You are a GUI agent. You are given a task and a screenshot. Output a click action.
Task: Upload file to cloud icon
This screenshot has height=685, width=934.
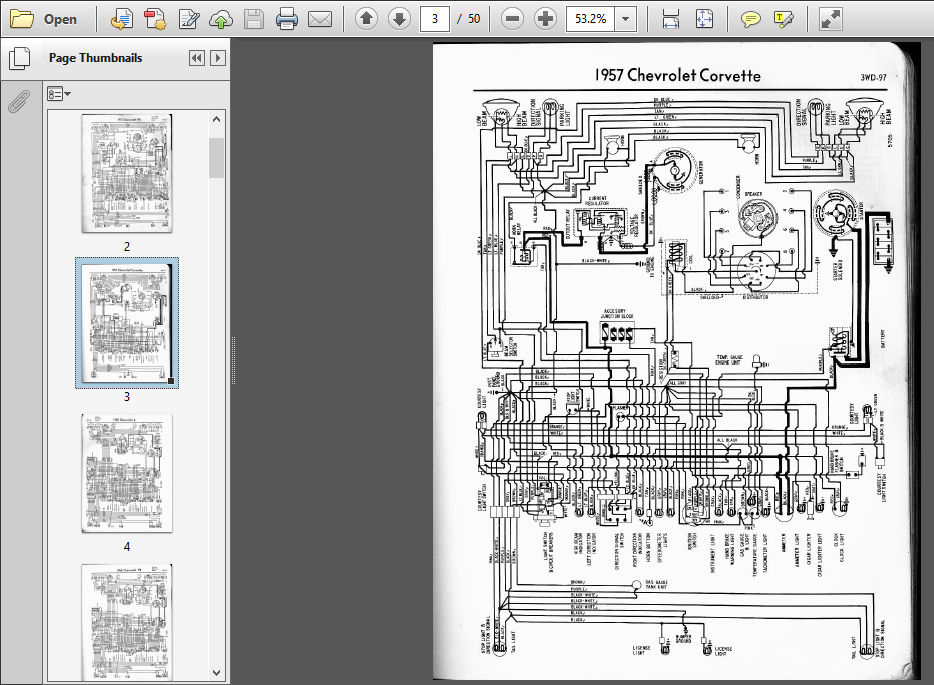click(221, 19)
